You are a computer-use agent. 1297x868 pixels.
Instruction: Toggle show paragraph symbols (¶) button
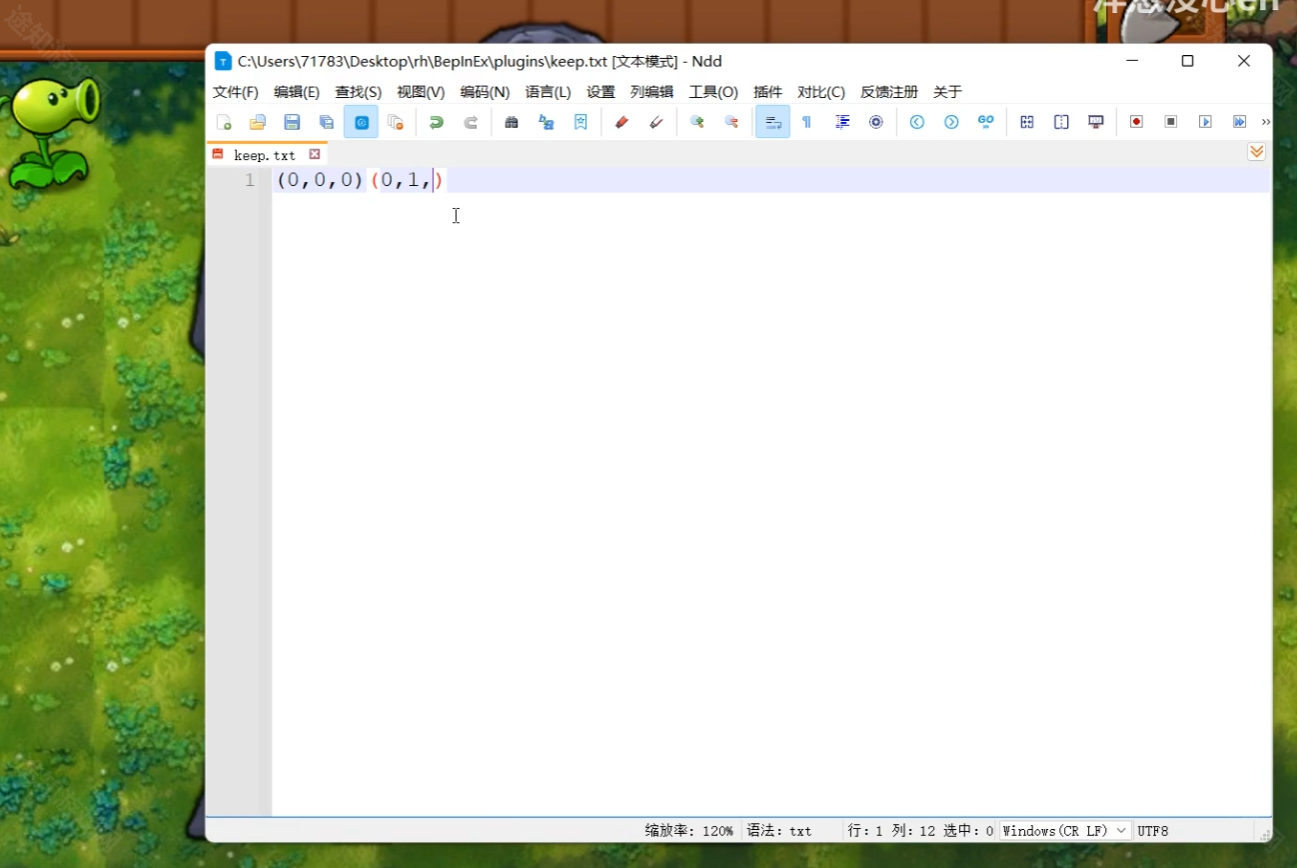(x=807, y=122)
